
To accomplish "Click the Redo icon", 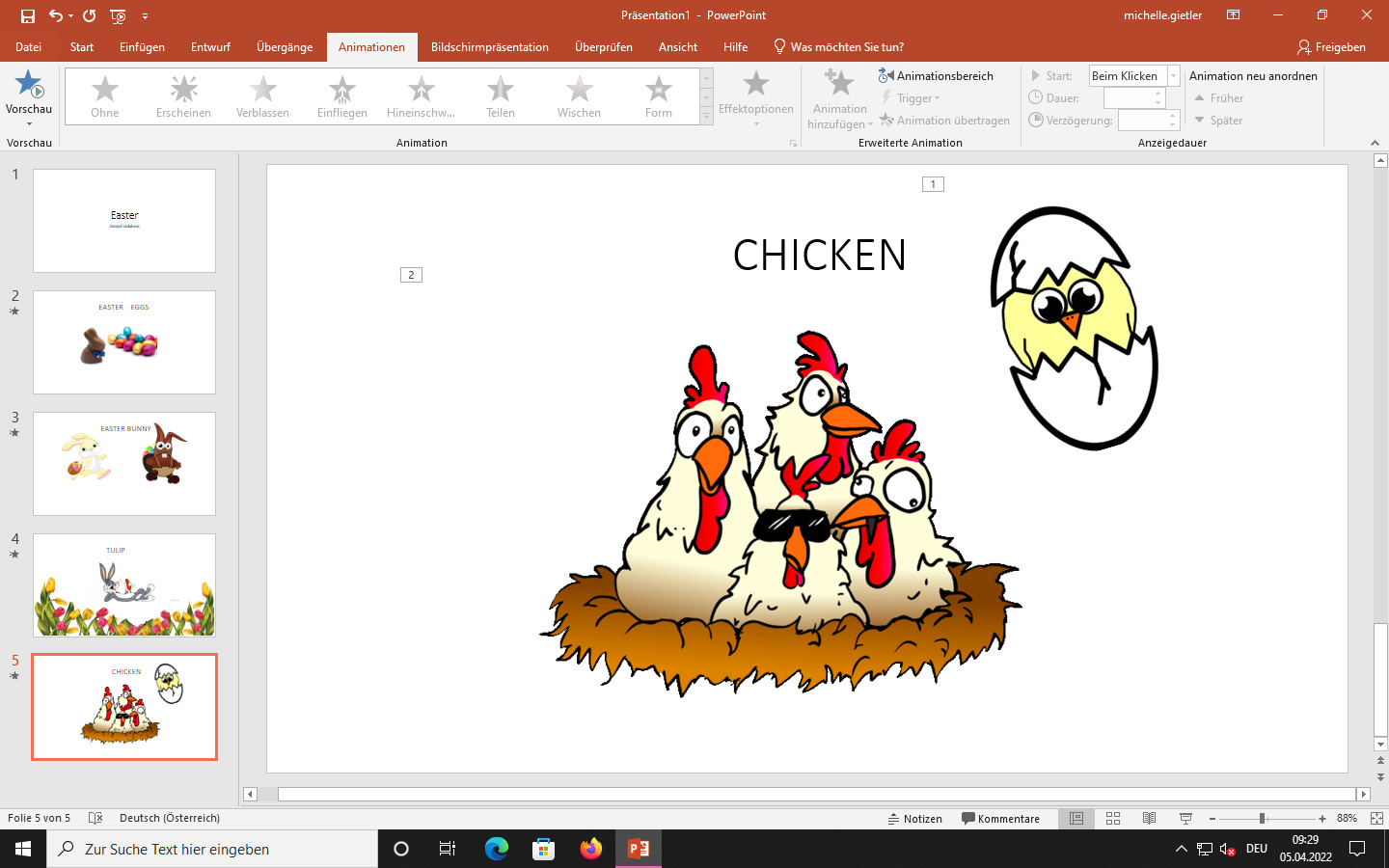I will click(90, 15).
